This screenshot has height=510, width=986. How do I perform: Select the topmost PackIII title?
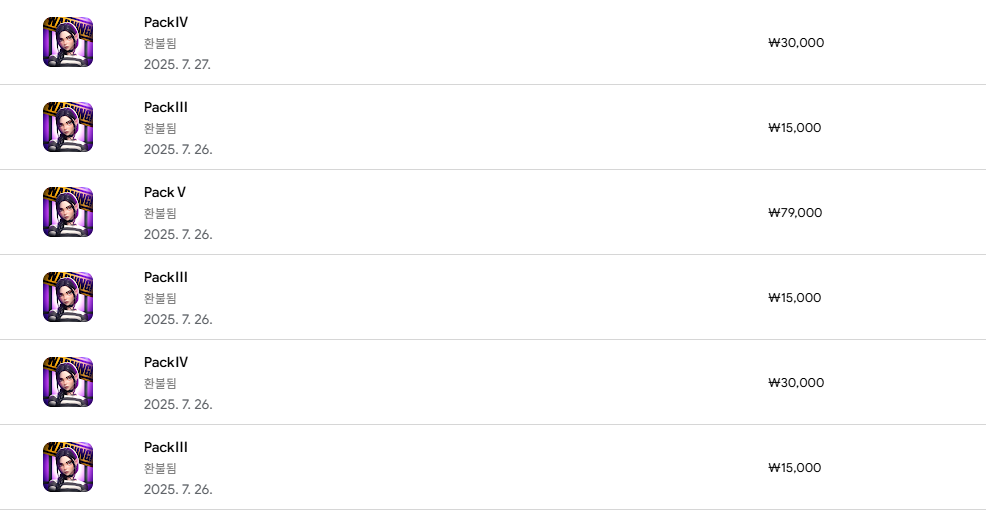pos(166,107)
